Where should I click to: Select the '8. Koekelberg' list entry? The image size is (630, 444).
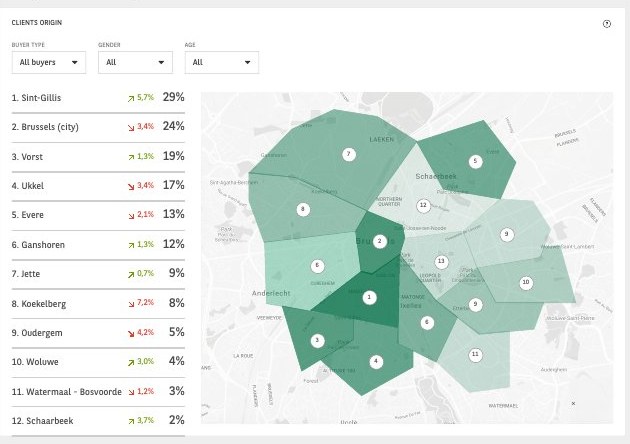tap(39, 304)
